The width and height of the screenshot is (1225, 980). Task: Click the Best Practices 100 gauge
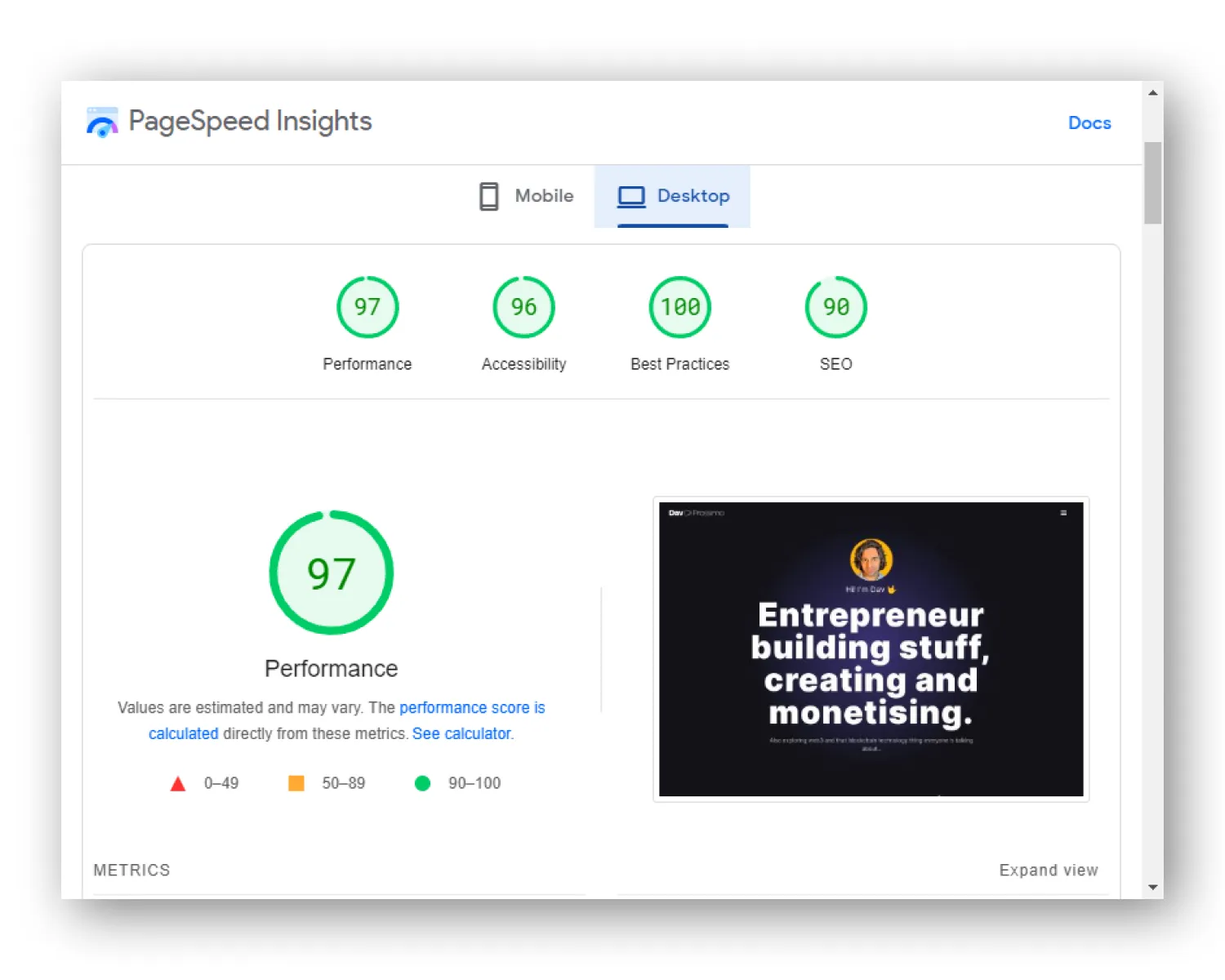[679, 307]
